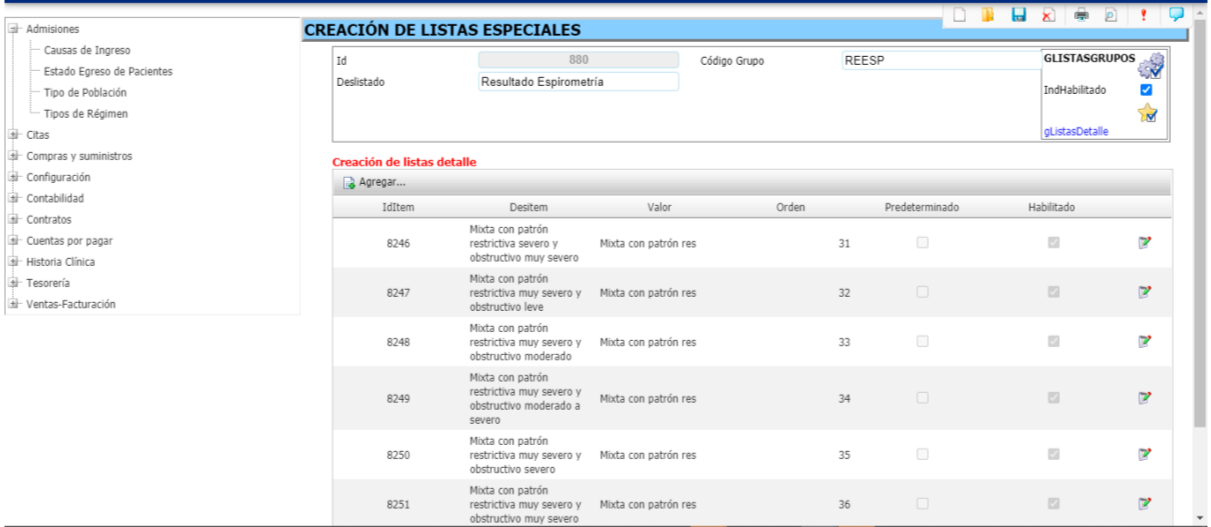Select Causas de Ingreso in sidebar
Screen dimensions: 1211x527
pyautogui.click(x=87, y=50)
